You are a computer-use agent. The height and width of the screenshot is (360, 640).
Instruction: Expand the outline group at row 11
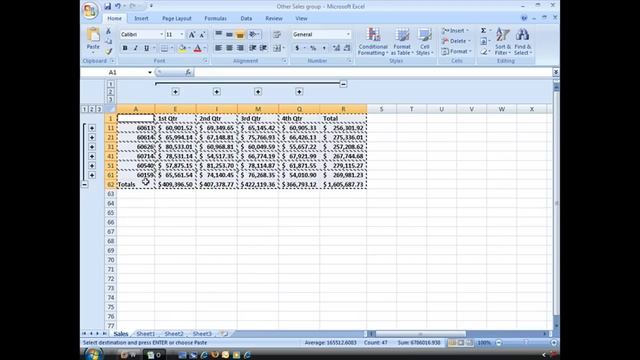tap(92, 128)
